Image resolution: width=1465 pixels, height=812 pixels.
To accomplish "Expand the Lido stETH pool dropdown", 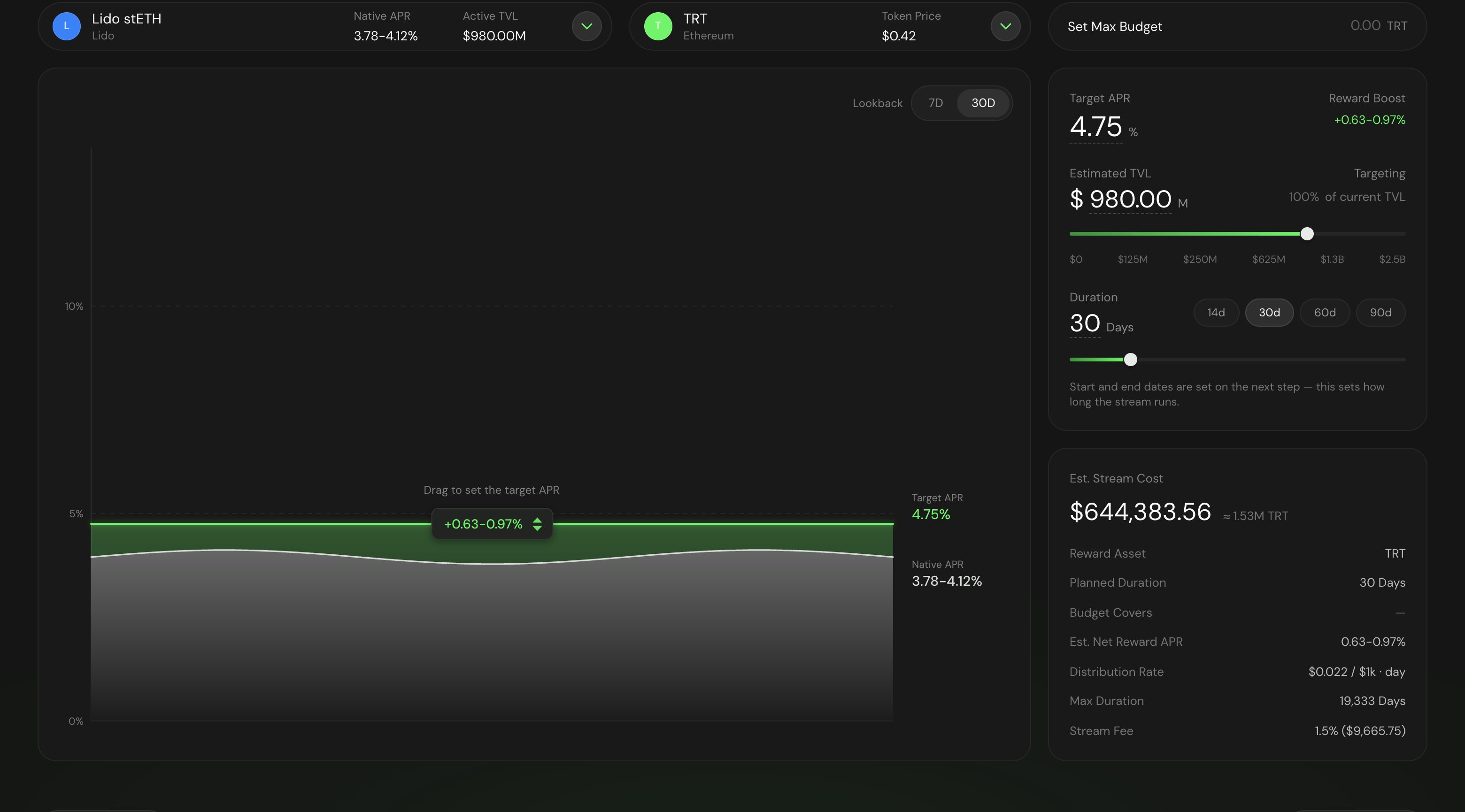I will click(x=587, y=26).
